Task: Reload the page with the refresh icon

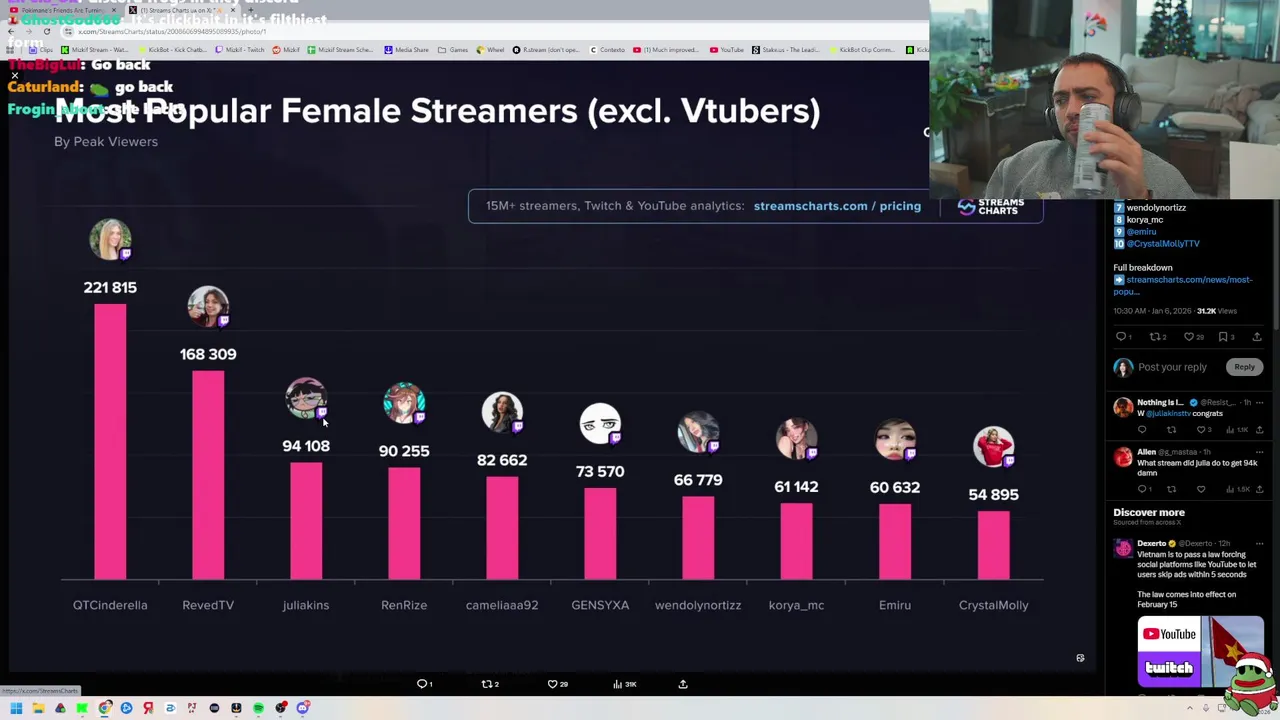Action: (46, 31)
